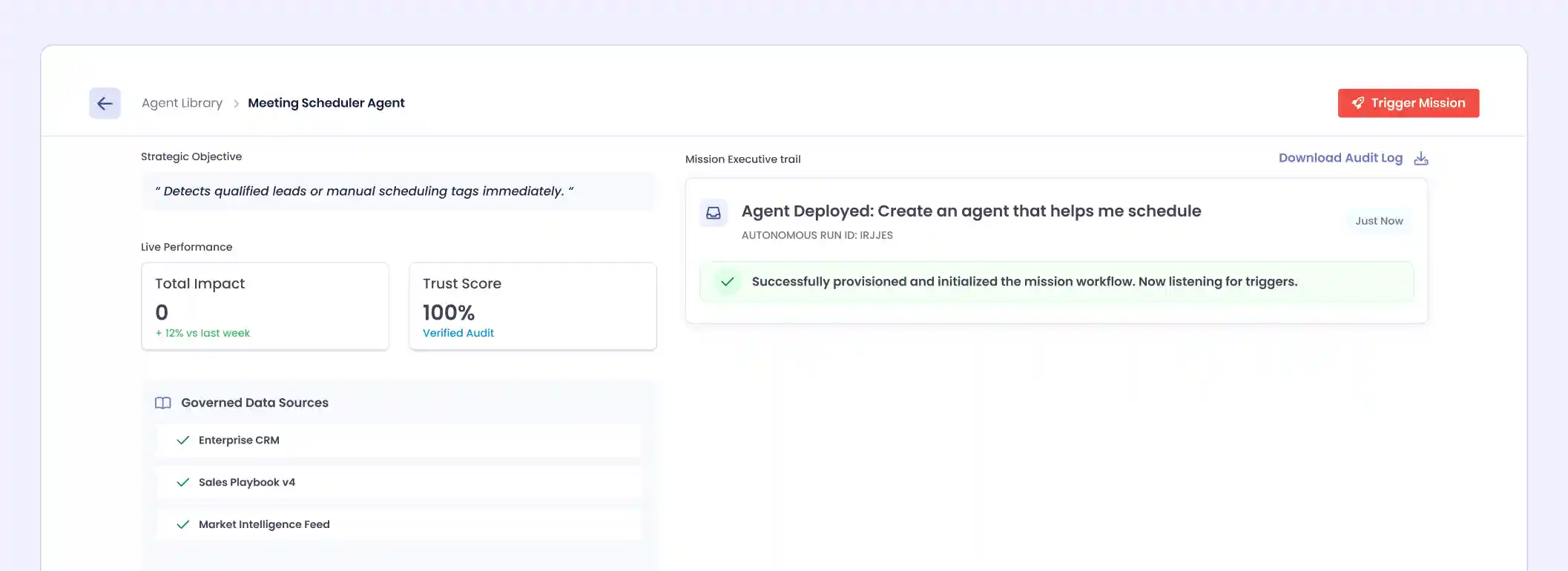This screenshot has width=1568, height=571.
Task: Select the Meeting Scheduler Agent breadcrumb
Action: 326,103
